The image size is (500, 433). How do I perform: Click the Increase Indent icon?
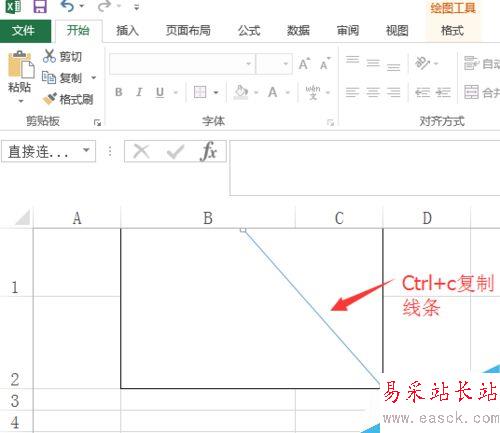coord(443,92)
